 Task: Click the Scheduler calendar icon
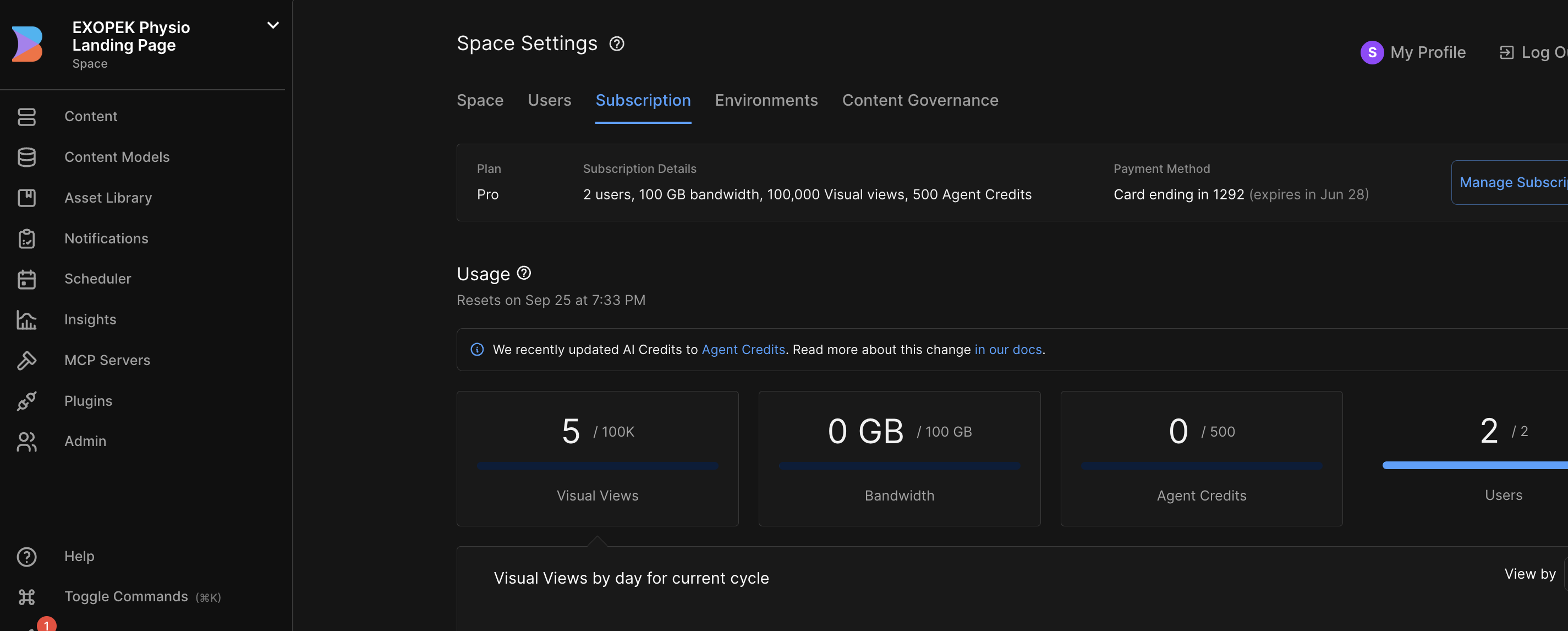tap(26, 279)
